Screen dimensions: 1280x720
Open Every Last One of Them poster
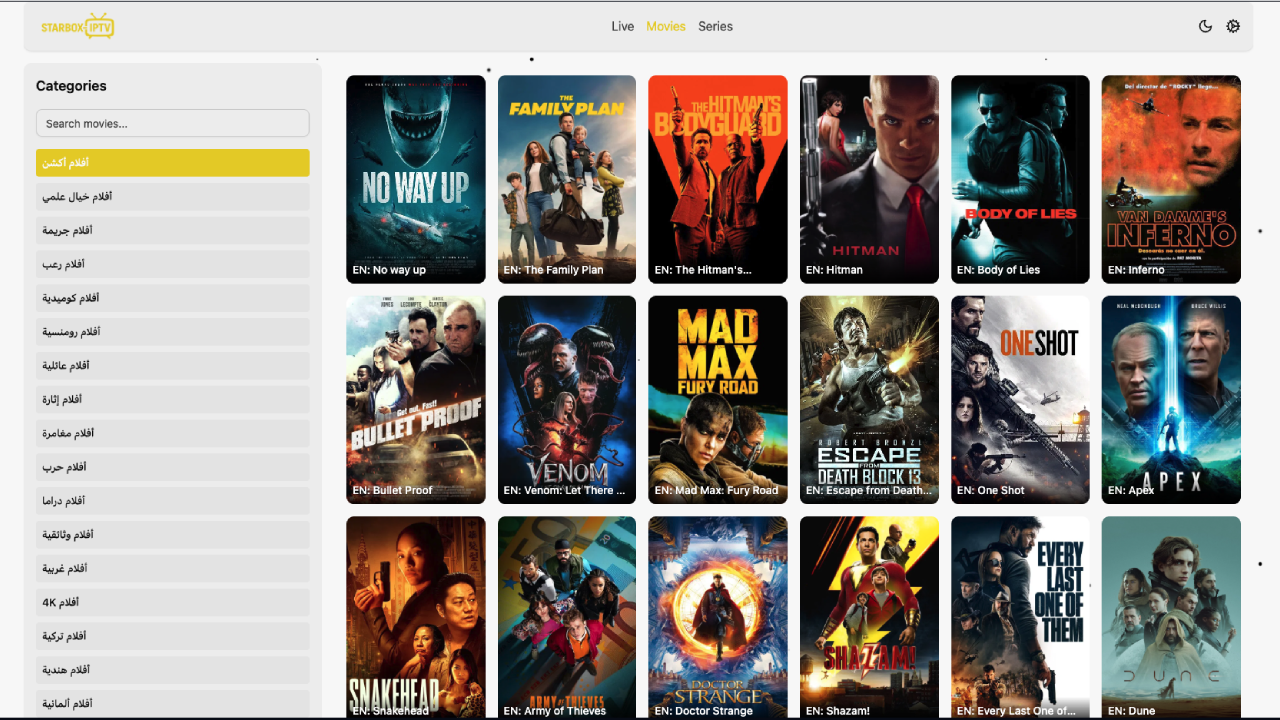(1020, 618)
